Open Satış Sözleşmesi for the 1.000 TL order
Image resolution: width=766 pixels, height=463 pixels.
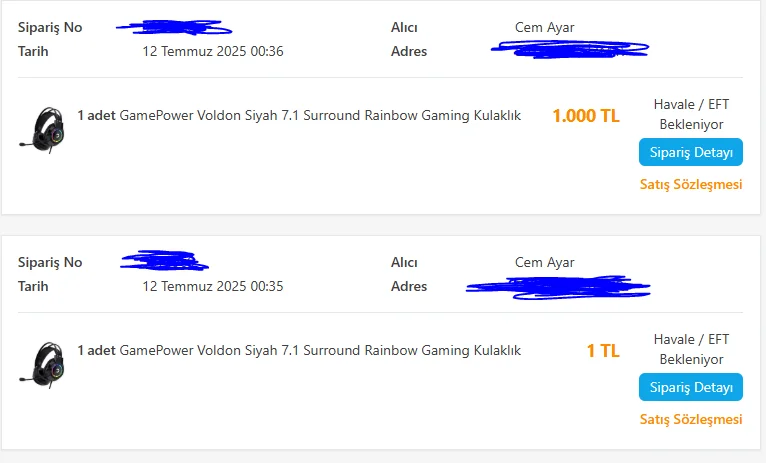tap(691, 184)
